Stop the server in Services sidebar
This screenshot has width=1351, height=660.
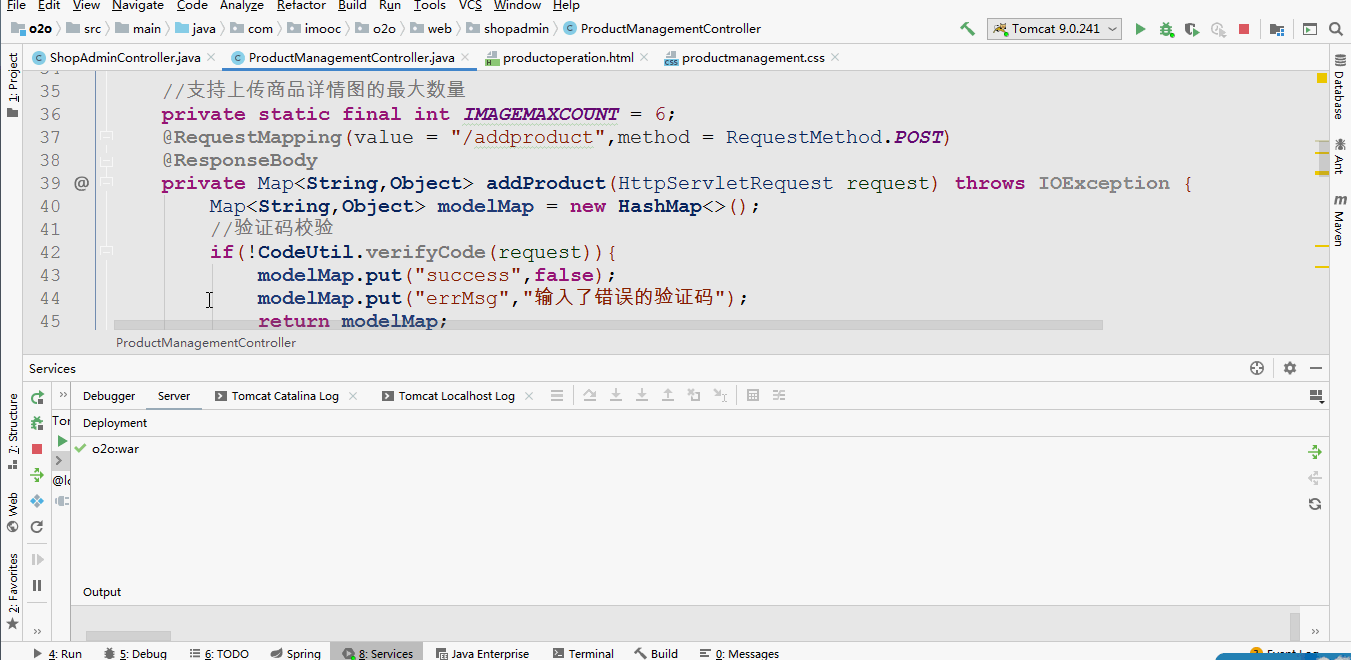click(37, 449)
